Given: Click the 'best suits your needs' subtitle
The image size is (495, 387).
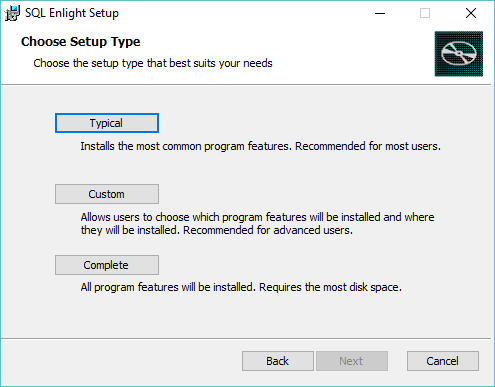Looking at the screenshot, I should tap(221, 63).
